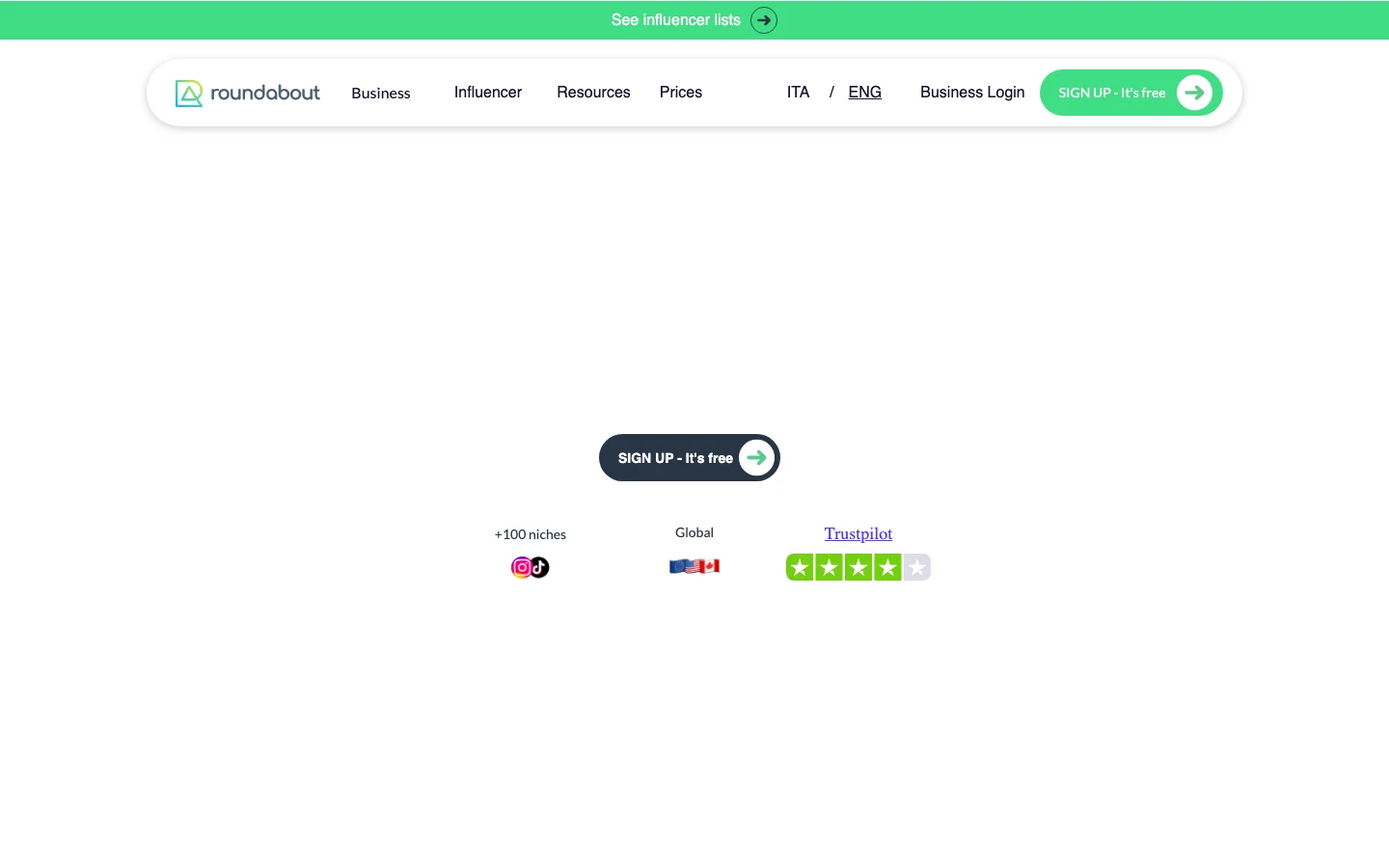Click the Global label
Screen dimensions: 1389x868
[x=694, y=532]
